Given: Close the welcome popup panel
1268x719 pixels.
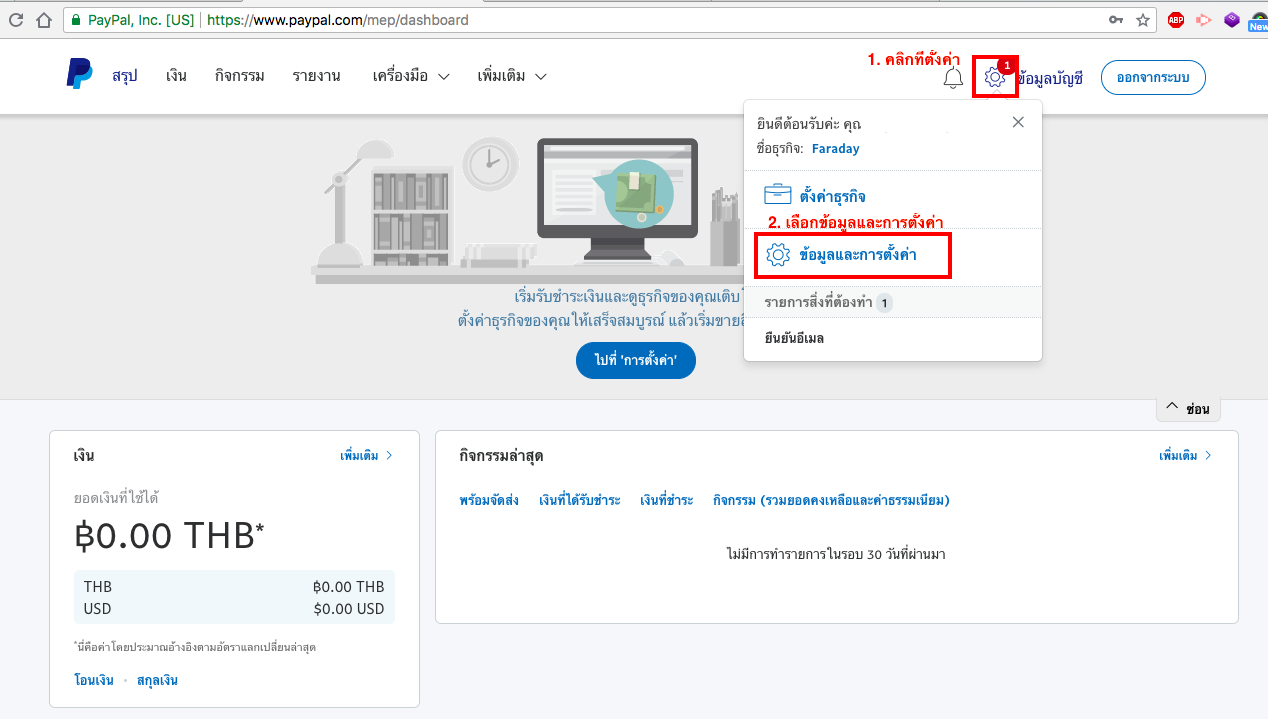Looking at the screenshot, I should point(1018,122).
